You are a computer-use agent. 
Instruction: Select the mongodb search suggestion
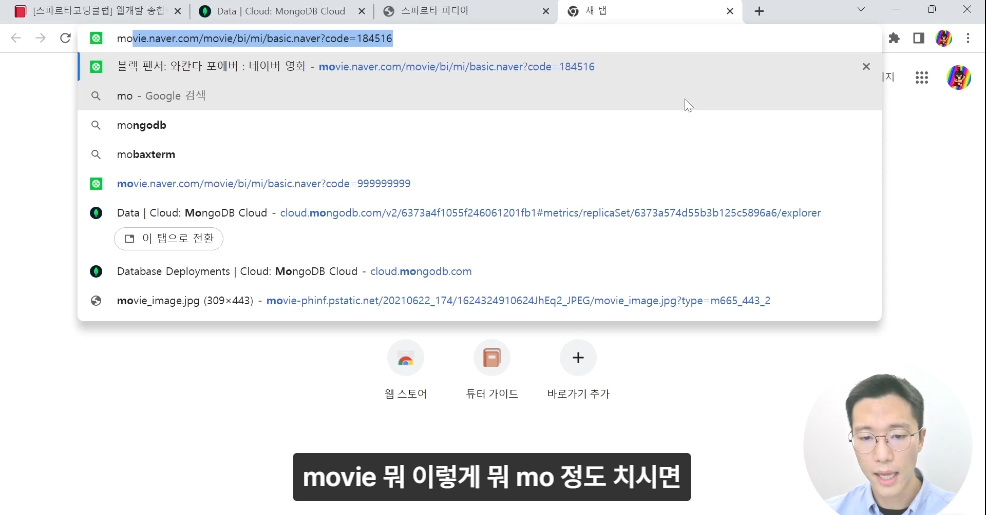coord(479,125)
